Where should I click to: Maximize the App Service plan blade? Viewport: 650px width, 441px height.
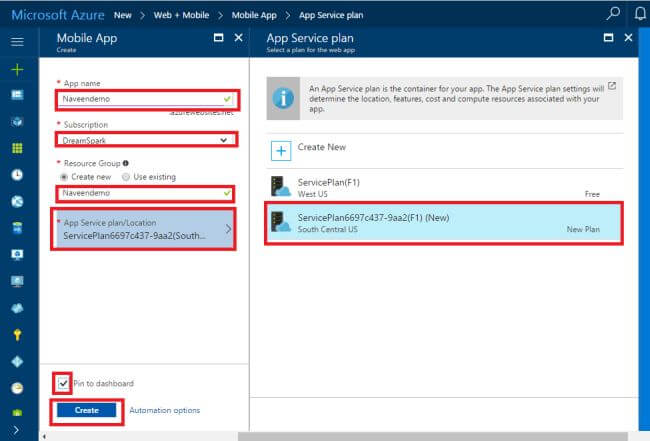pyautogui.click(x=609, y=38)
